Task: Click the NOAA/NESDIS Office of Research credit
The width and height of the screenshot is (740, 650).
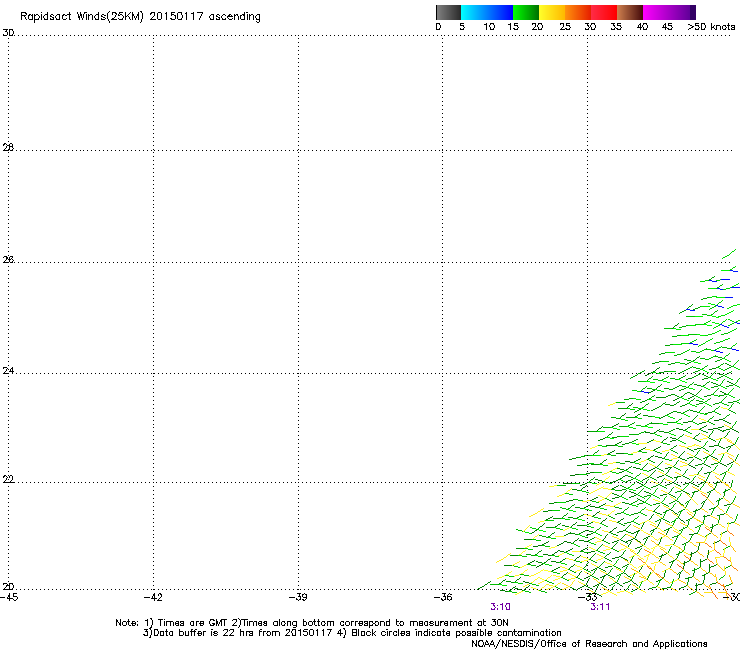Action: coord(589,644)
